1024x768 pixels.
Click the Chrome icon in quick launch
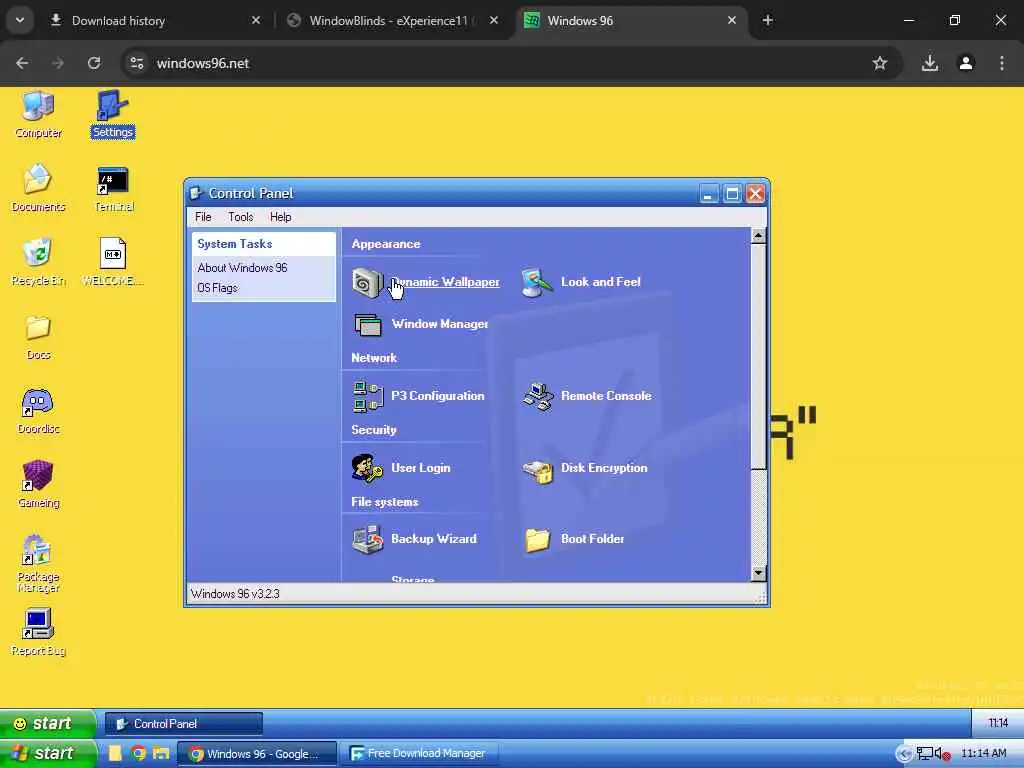(x=138, y=753)
